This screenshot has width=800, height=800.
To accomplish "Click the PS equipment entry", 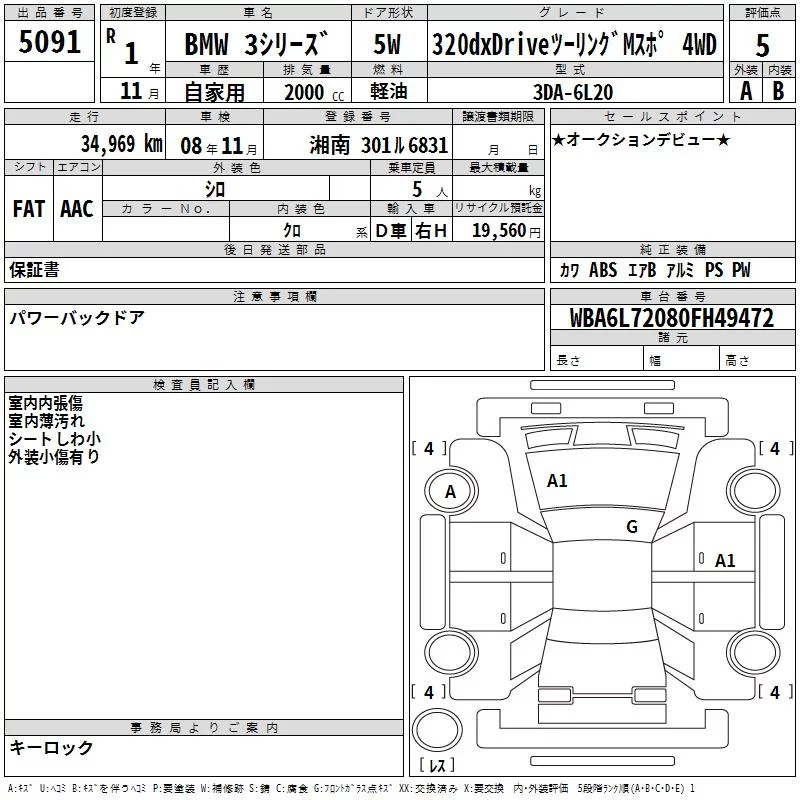I will pos(714,269).
